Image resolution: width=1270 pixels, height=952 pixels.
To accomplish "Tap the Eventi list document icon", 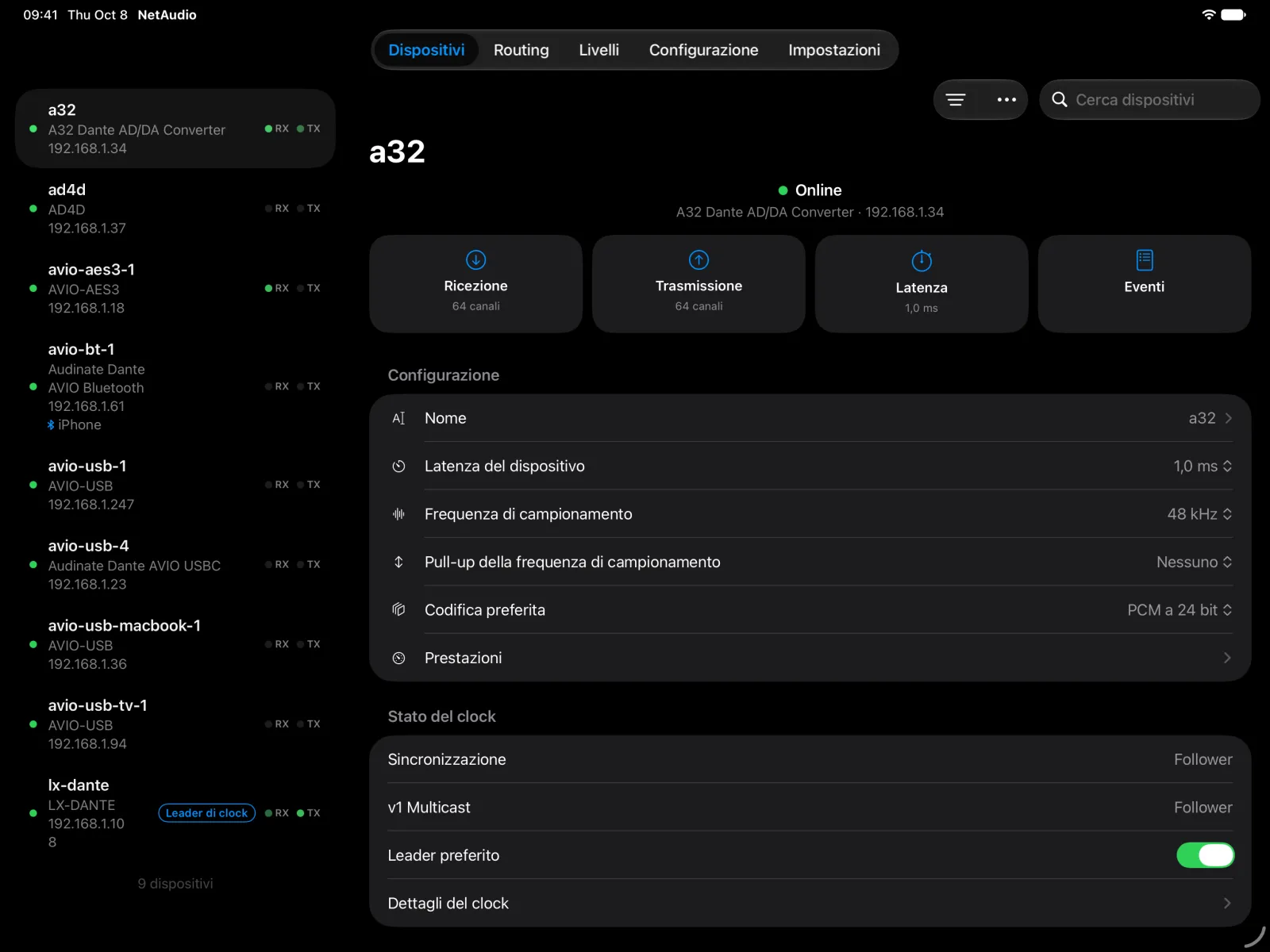I will (x=1145, y=259).
